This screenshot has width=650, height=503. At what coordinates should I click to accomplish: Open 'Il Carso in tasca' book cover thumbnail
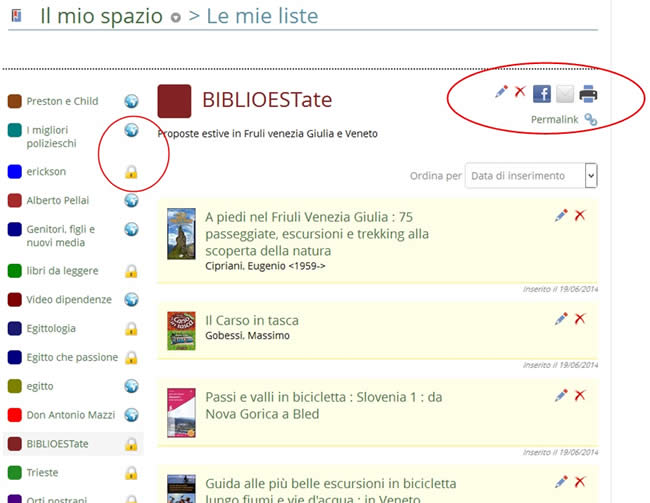pyautogui.click(x=181, y=330)
